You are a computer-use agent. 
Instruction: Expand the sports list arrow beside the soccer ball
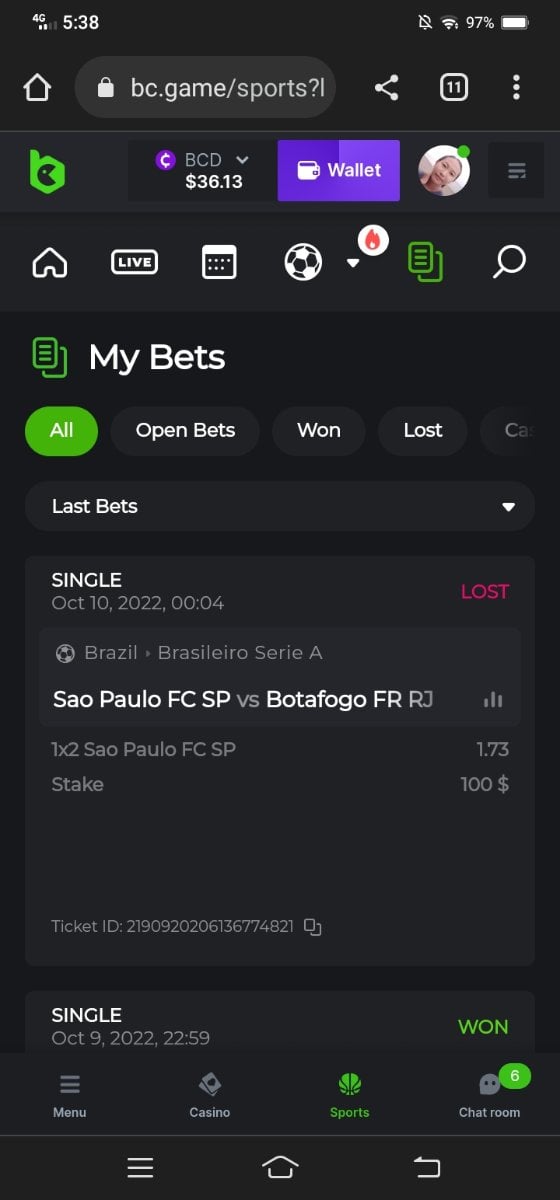click(352, 263)
